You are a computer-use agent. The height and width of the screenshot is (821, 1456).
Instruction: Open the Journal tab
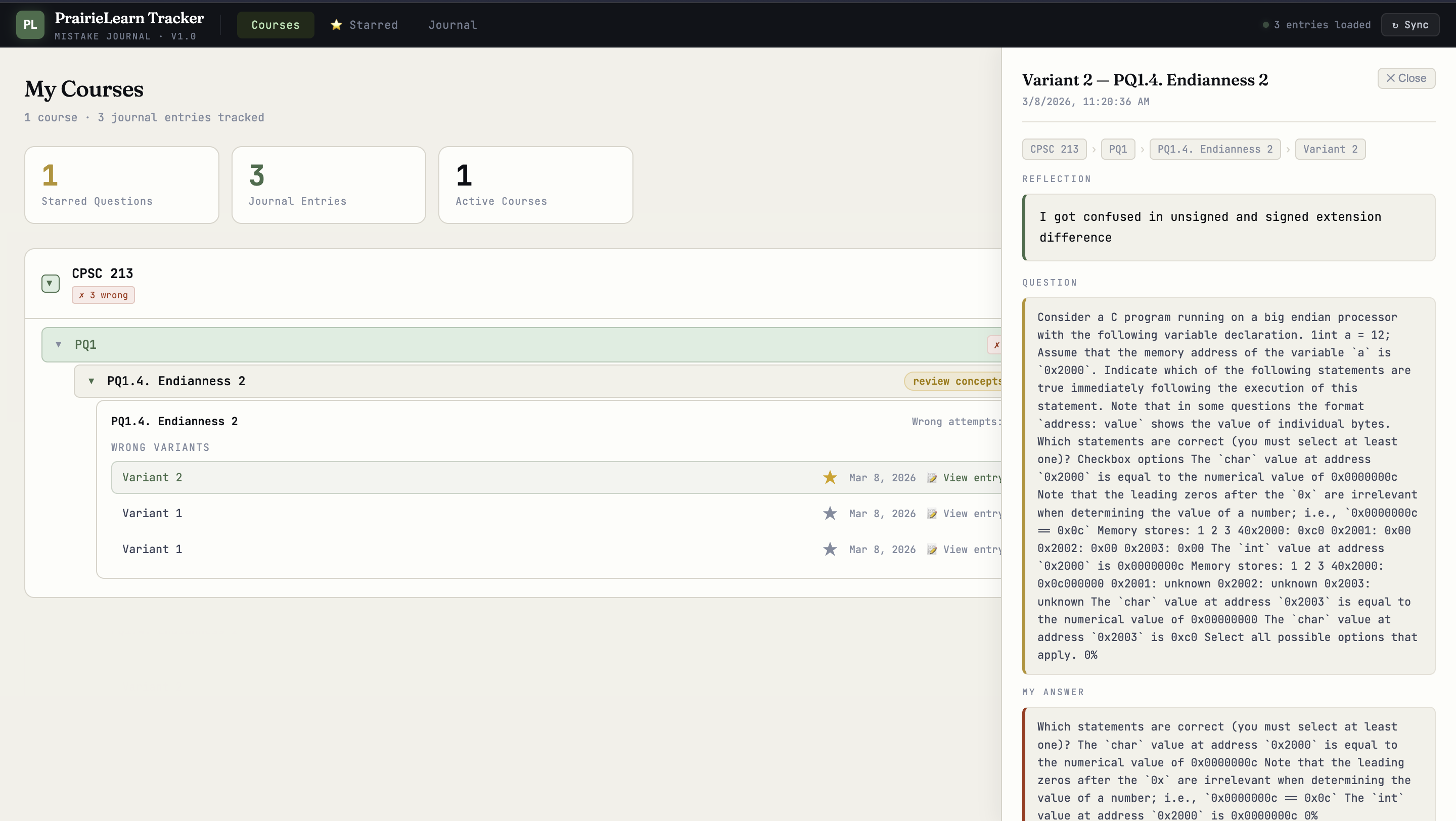pyautogui.click(x=452, y=25)
